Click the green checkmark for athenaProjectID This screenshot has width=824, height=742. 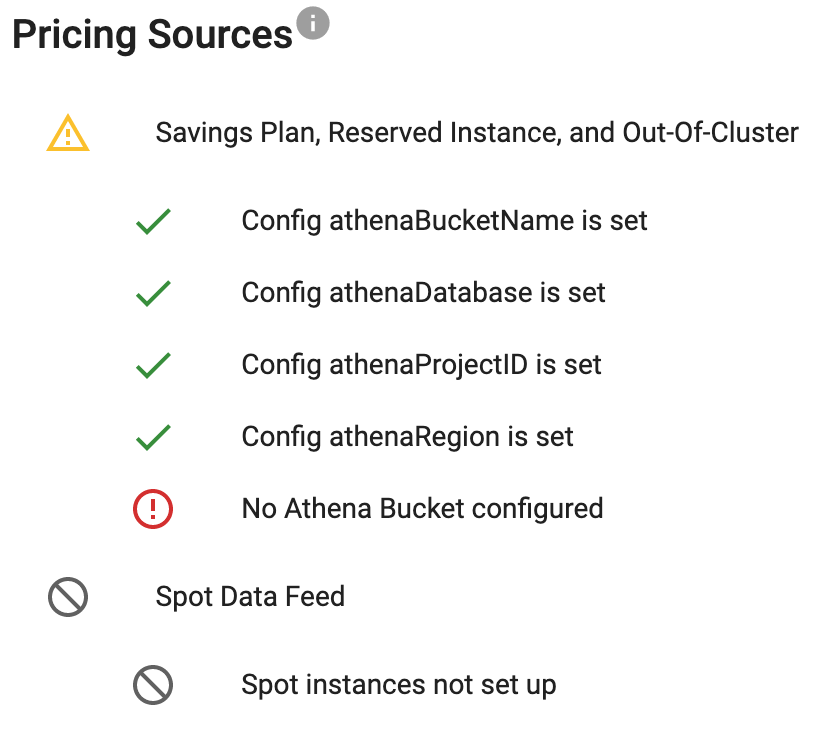point(153,365)
